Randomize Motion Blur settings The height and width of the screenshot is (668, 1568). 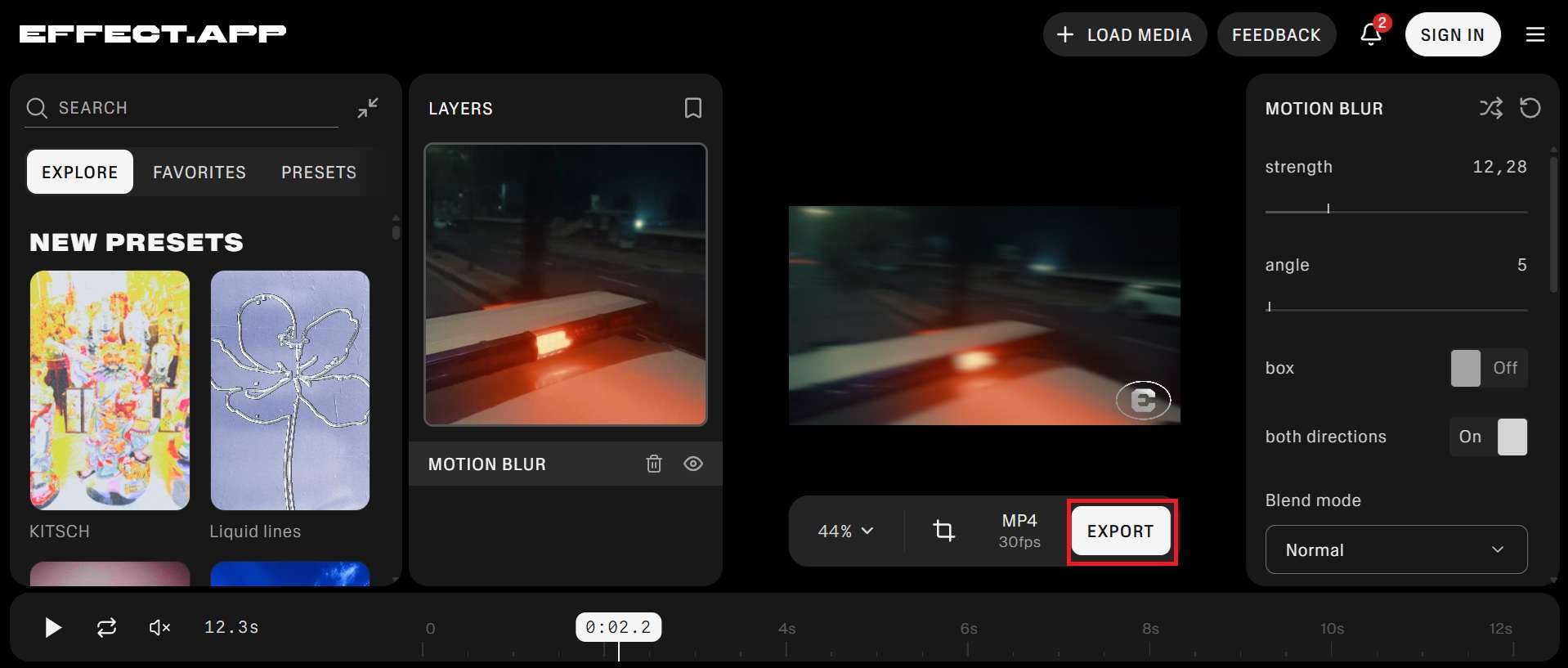point(1490,108)
